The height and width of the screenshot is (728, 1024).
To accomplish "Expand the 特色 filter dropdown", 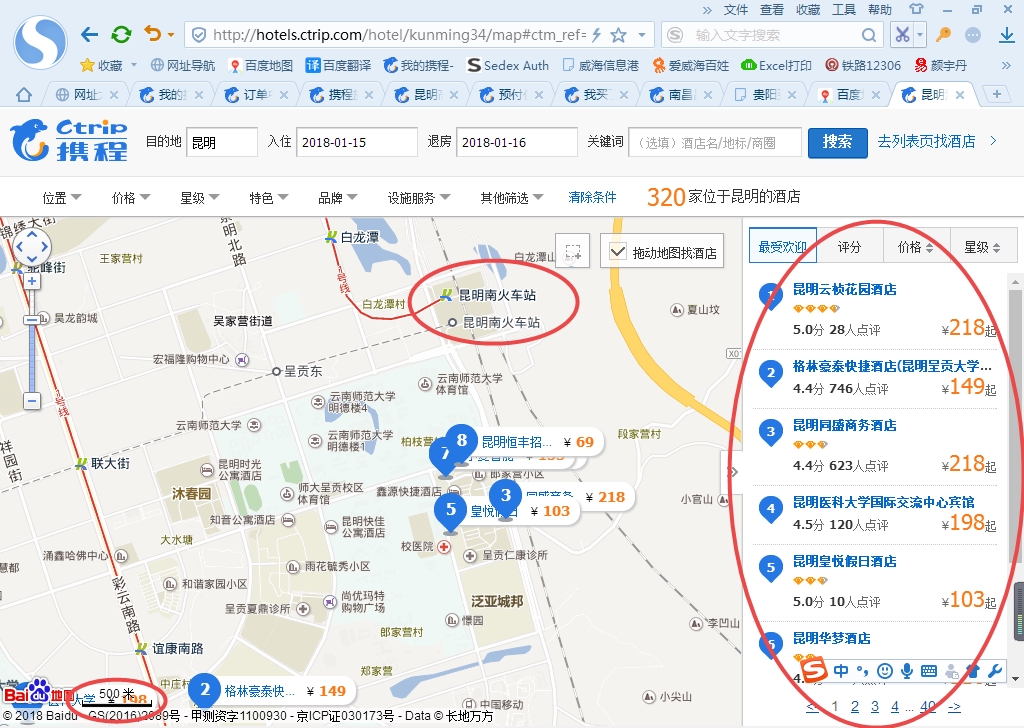I will (268, 197).
